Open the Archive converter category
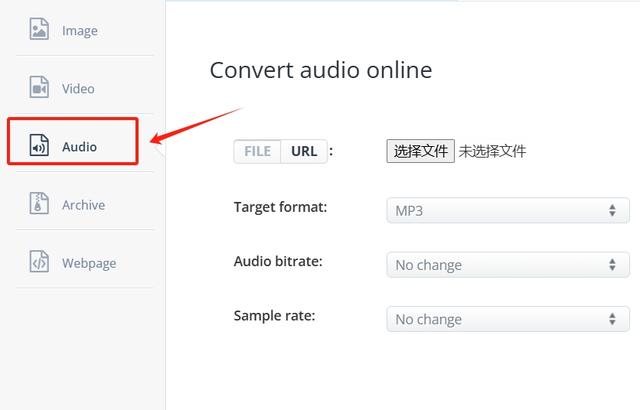The height and width of the screenshot is (410, 640). pyautogui.click(x=83, y=205)
